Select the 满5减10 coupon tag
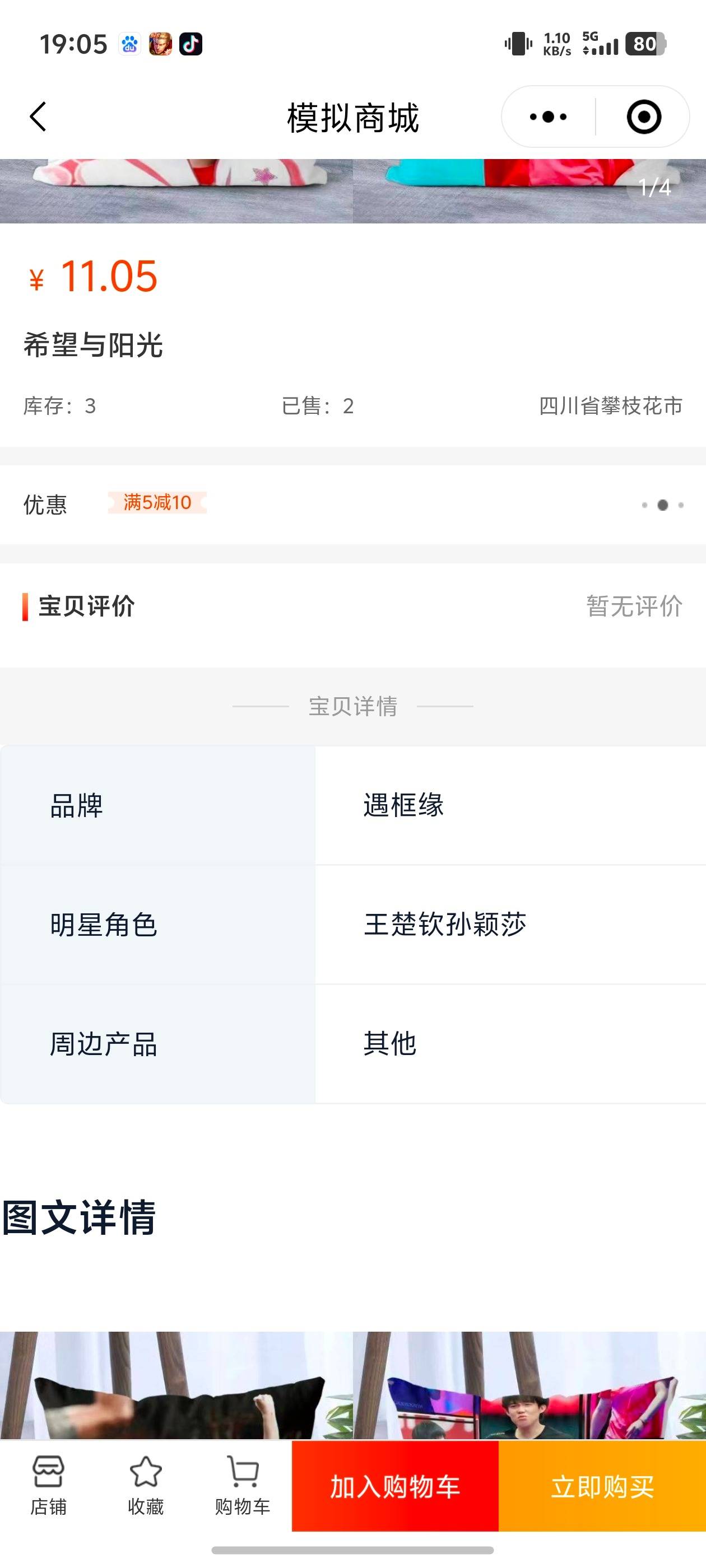This screenshot has height=1568, width=706. (157, 503)
